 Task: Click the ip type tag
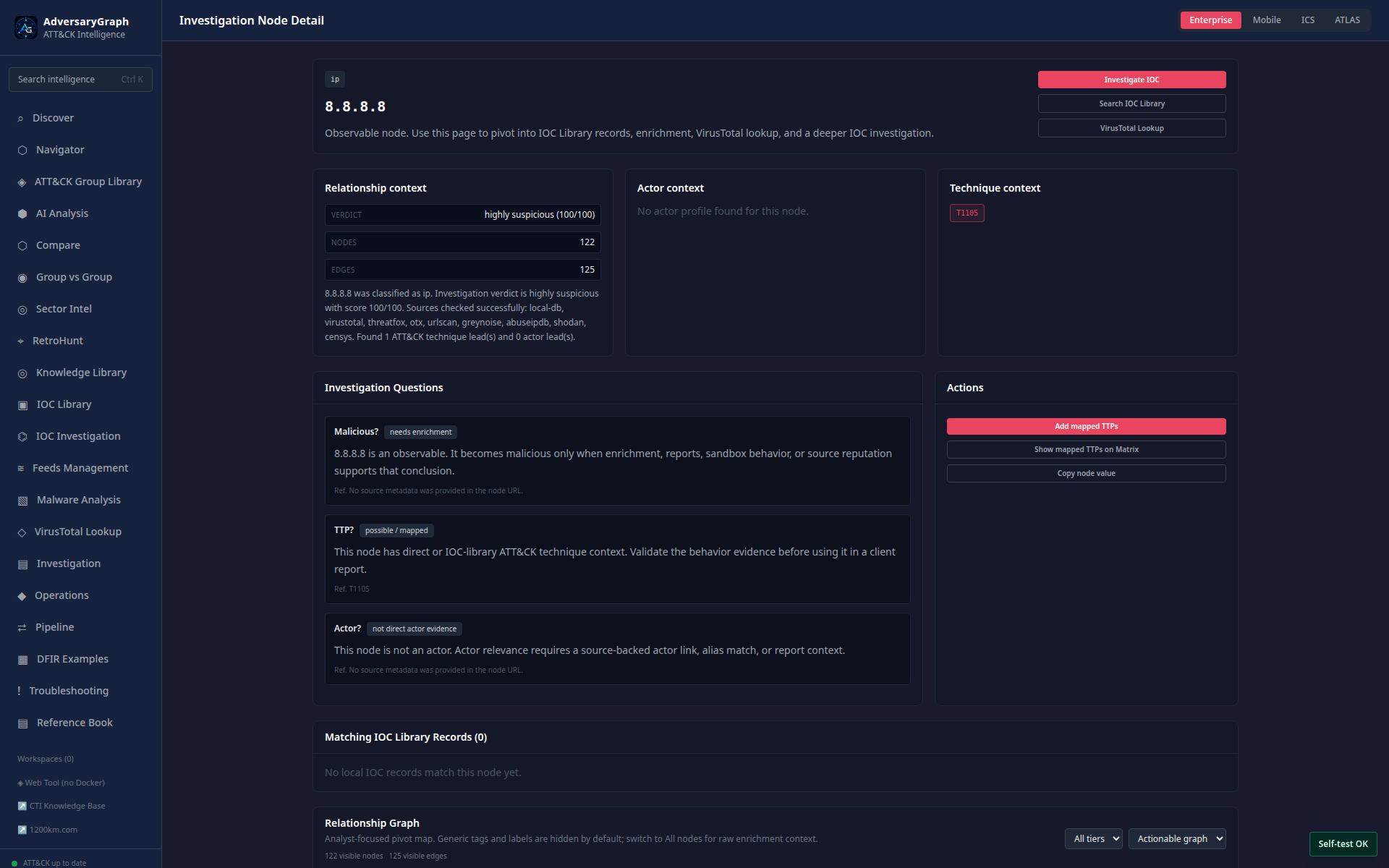click(335, 79)
